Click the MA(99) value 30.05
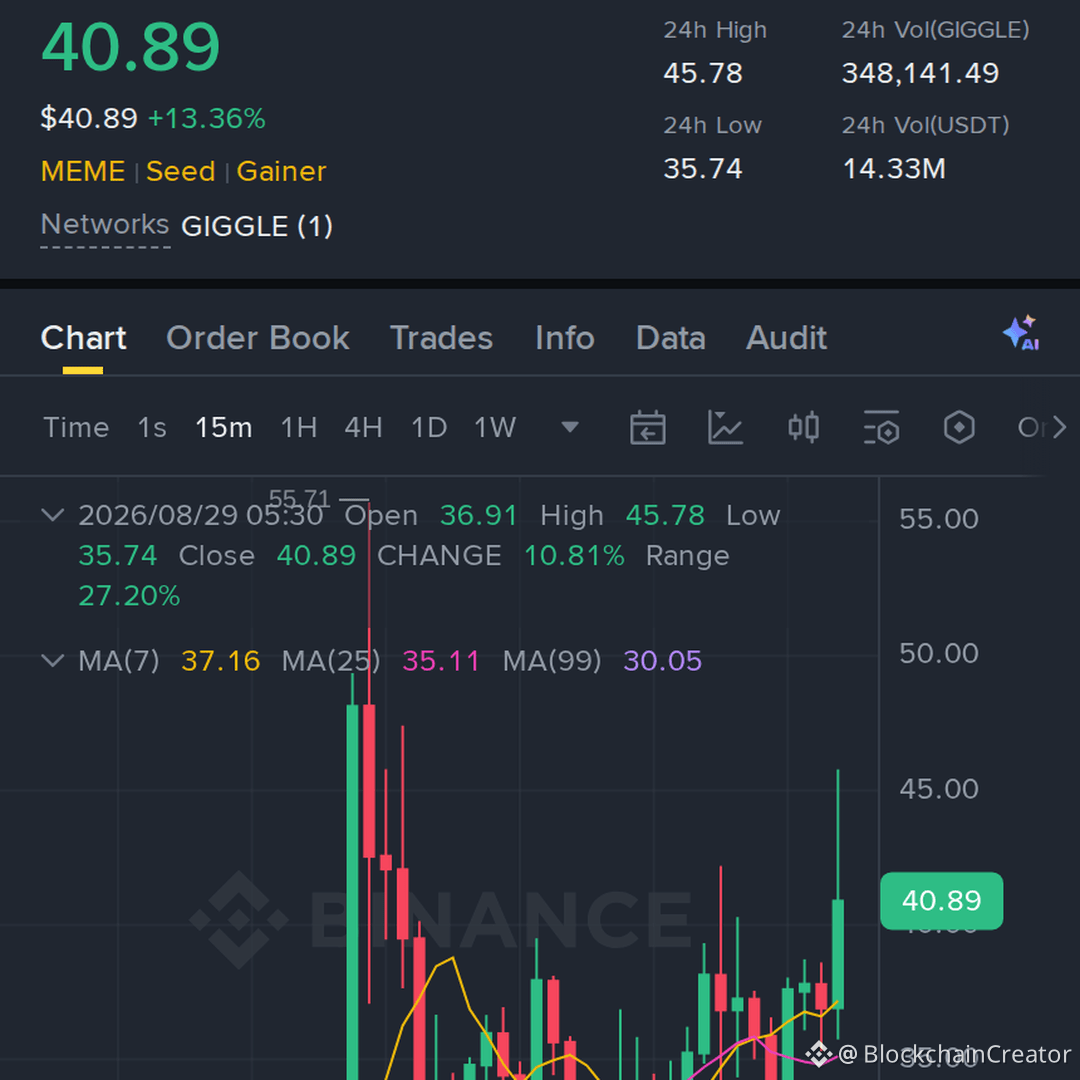The height and width of the screenshot is (1080, 1080). [663, 661]
